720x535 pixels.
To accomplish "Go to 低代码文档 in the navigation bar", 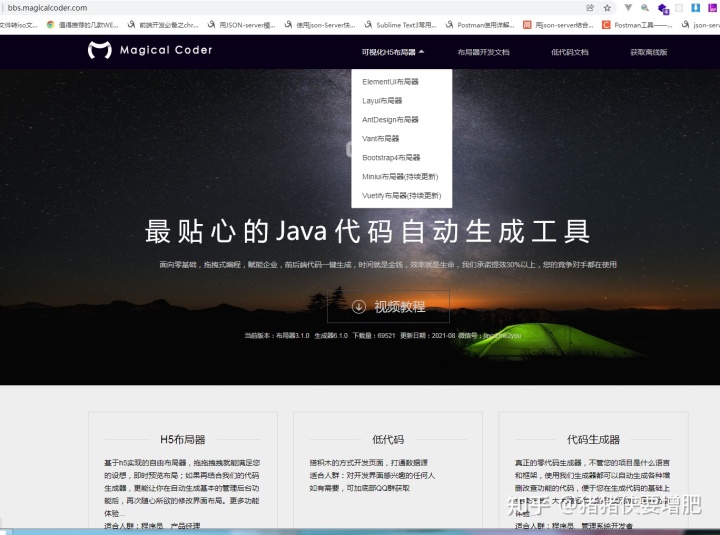I will [x=570, y=52].
